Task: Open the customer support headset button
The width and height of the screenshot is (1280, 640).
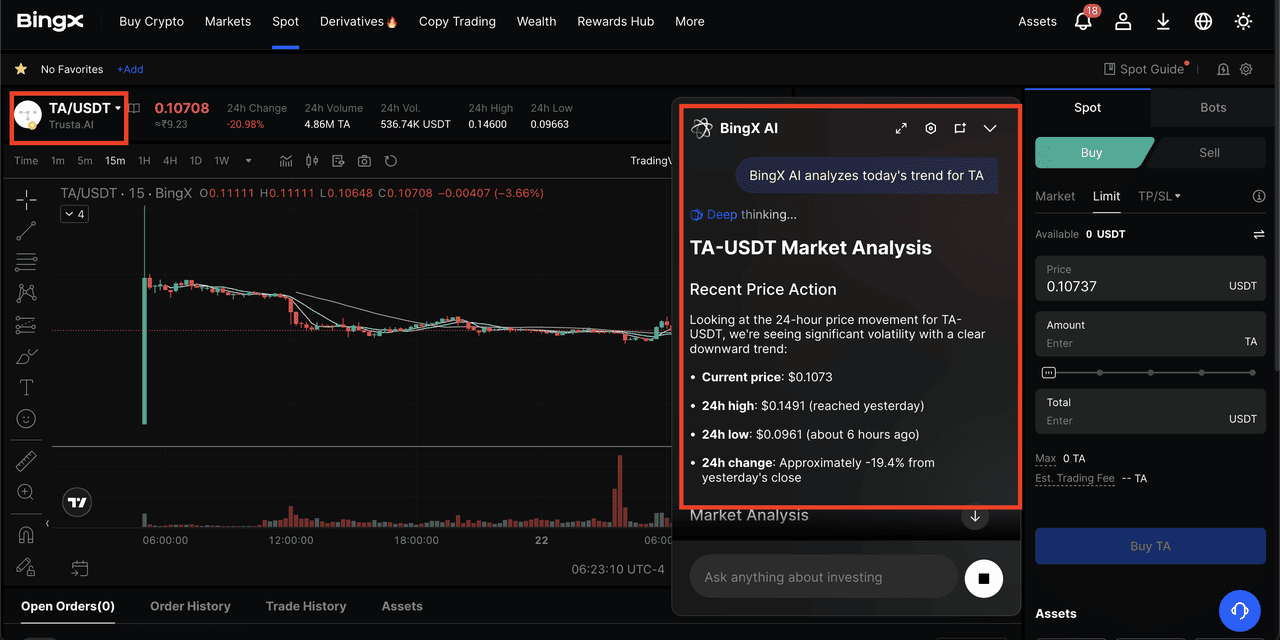Action: [1239, 611]
